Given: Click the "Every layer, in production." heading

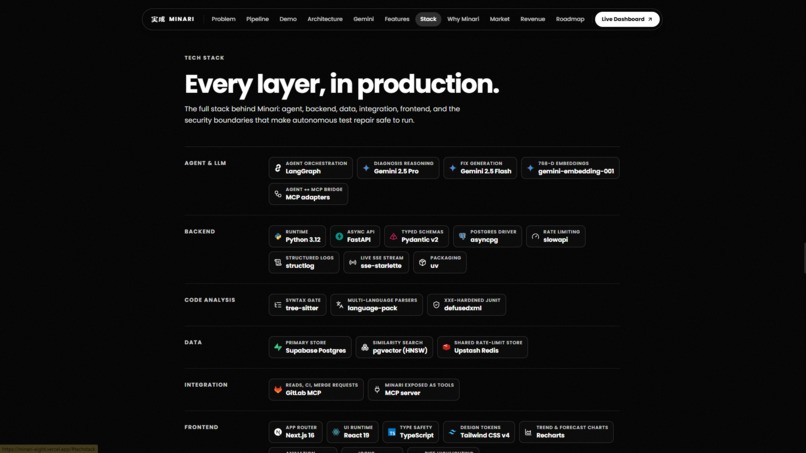Looking at the screenshot, I should (342, 84).
